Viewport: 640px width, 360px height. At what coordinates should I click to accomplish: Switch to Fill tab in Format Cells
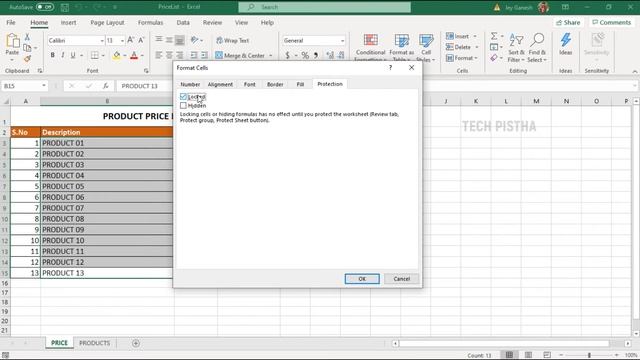(300, 84)
